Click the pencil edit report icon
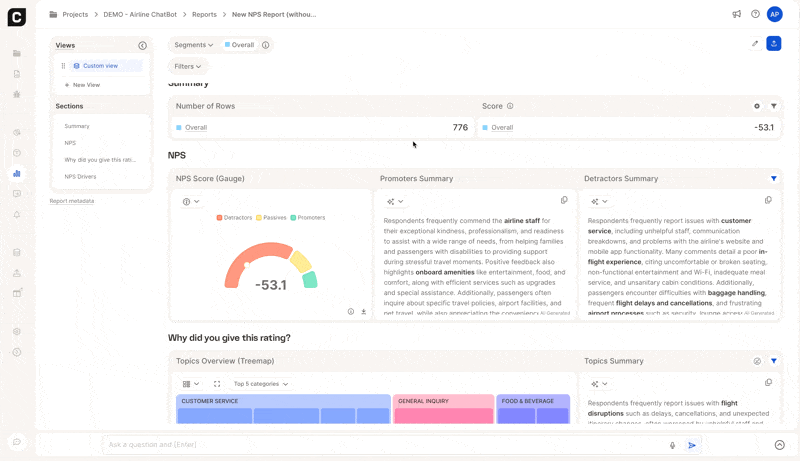 (755, 44)
